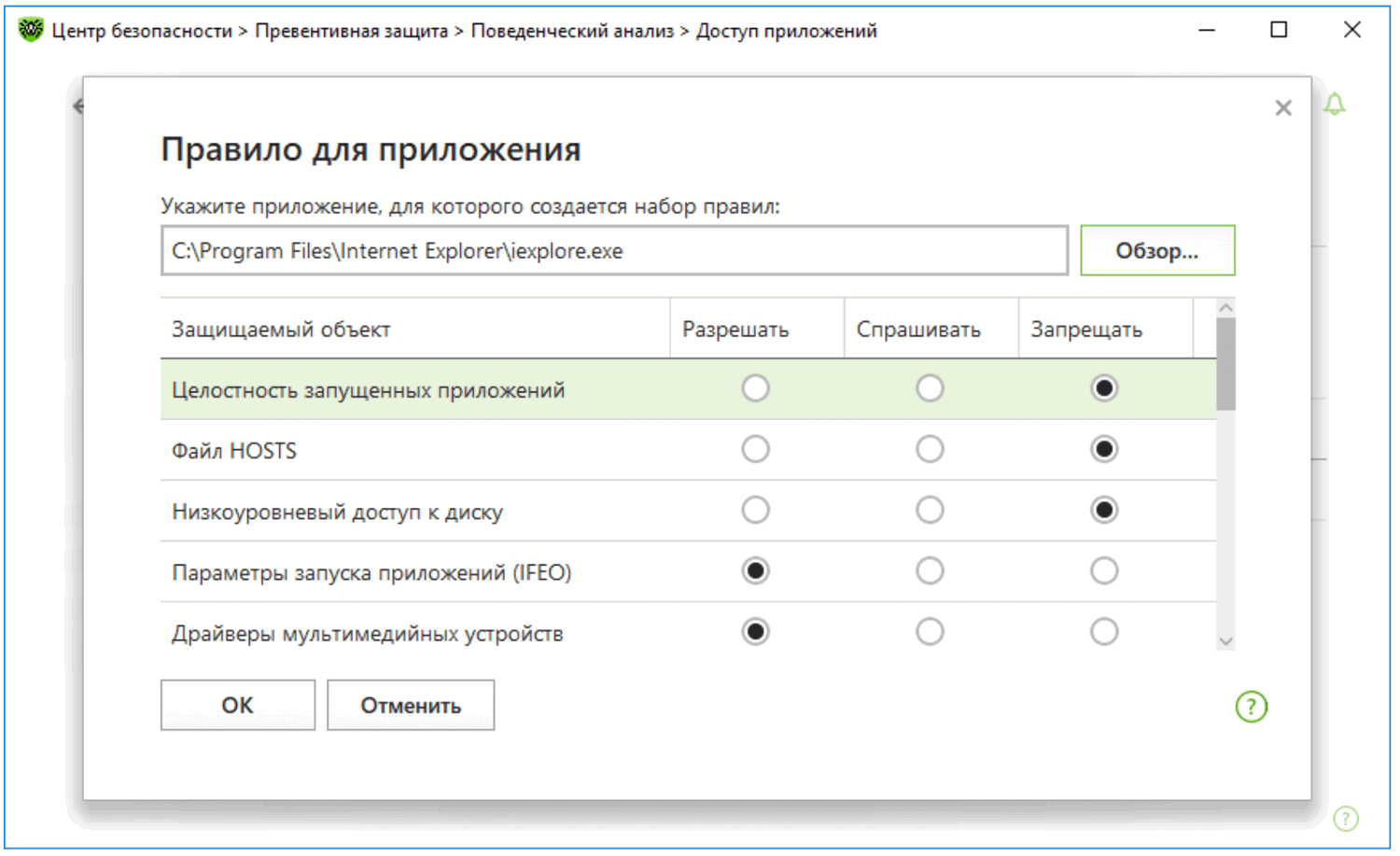Close the application rule dialog with X
The image size is (1400, 856).
(x=1283, y=108)
